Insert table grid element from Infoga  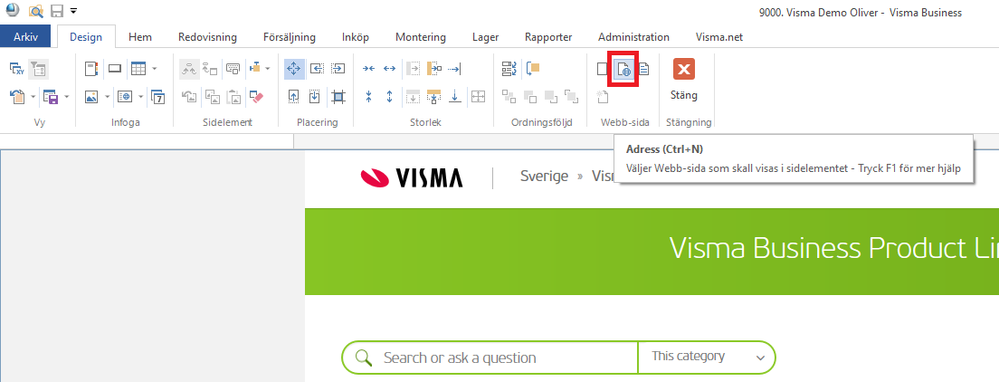(x=138, y=68)
